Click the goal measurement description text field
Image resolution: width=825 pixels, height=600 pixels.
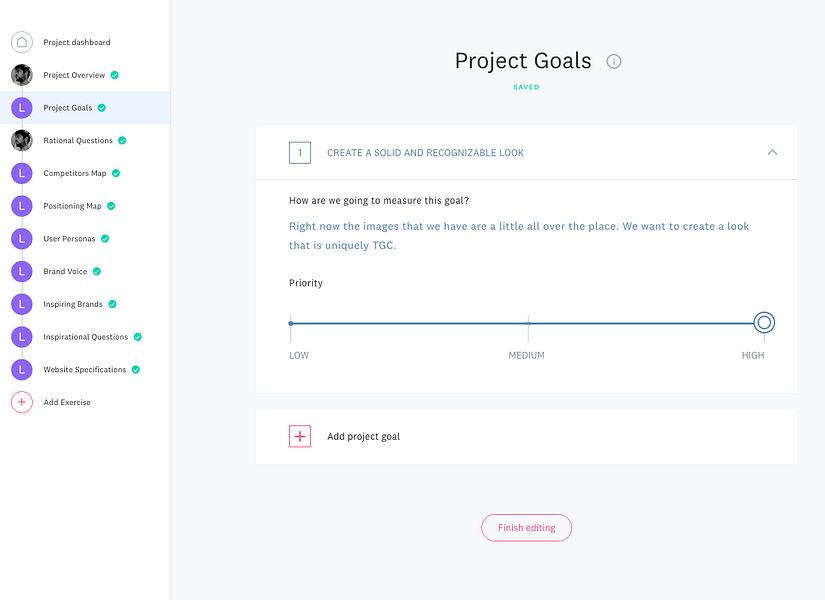(x=519, y=236)
